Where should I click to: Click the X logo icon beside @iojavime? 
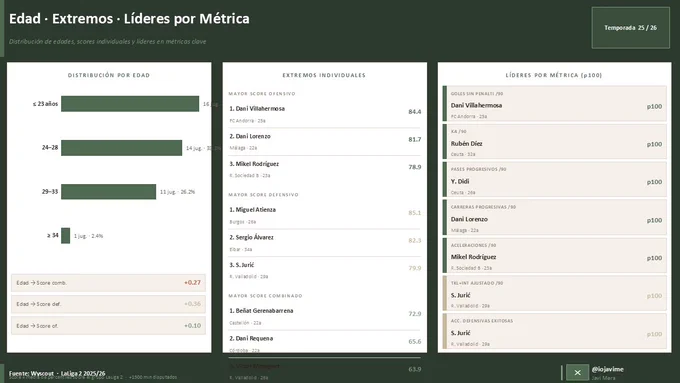point(577,373)
